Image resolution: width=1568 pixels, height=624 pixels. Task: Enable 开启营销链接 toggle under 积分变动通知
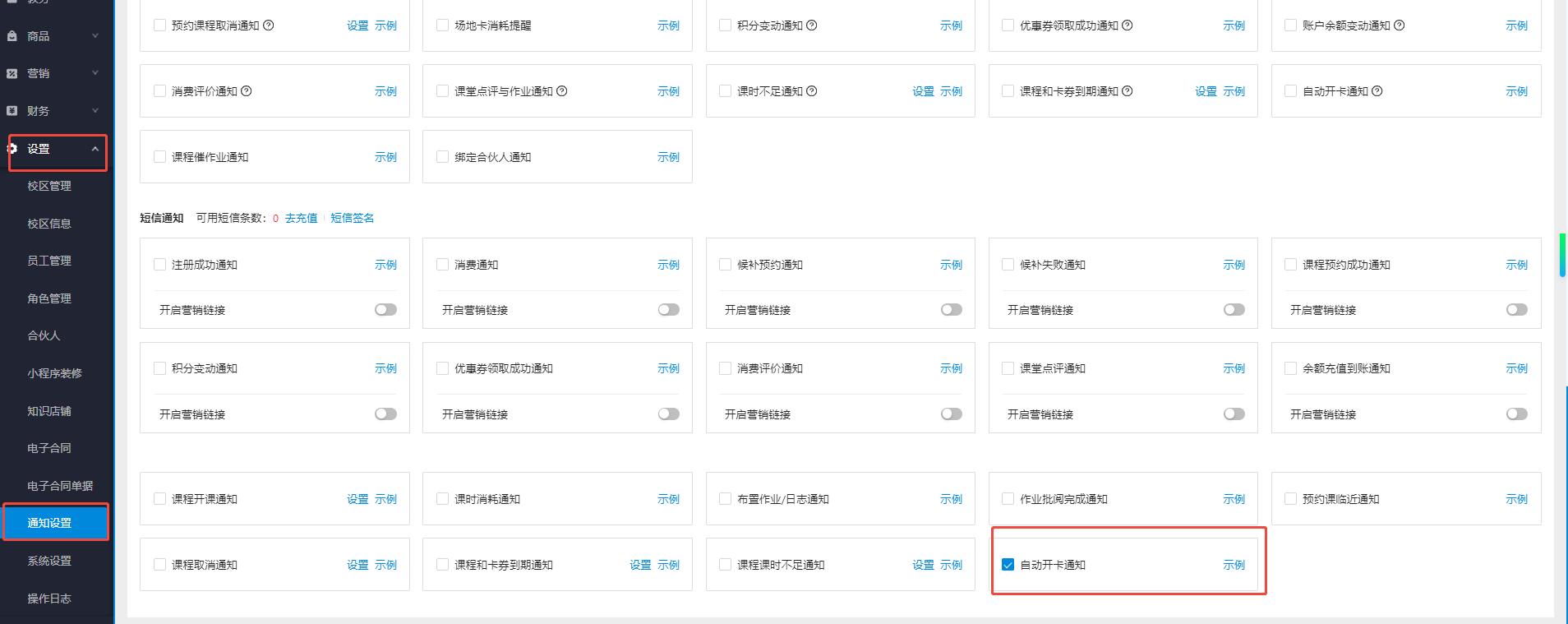point(385,414)
